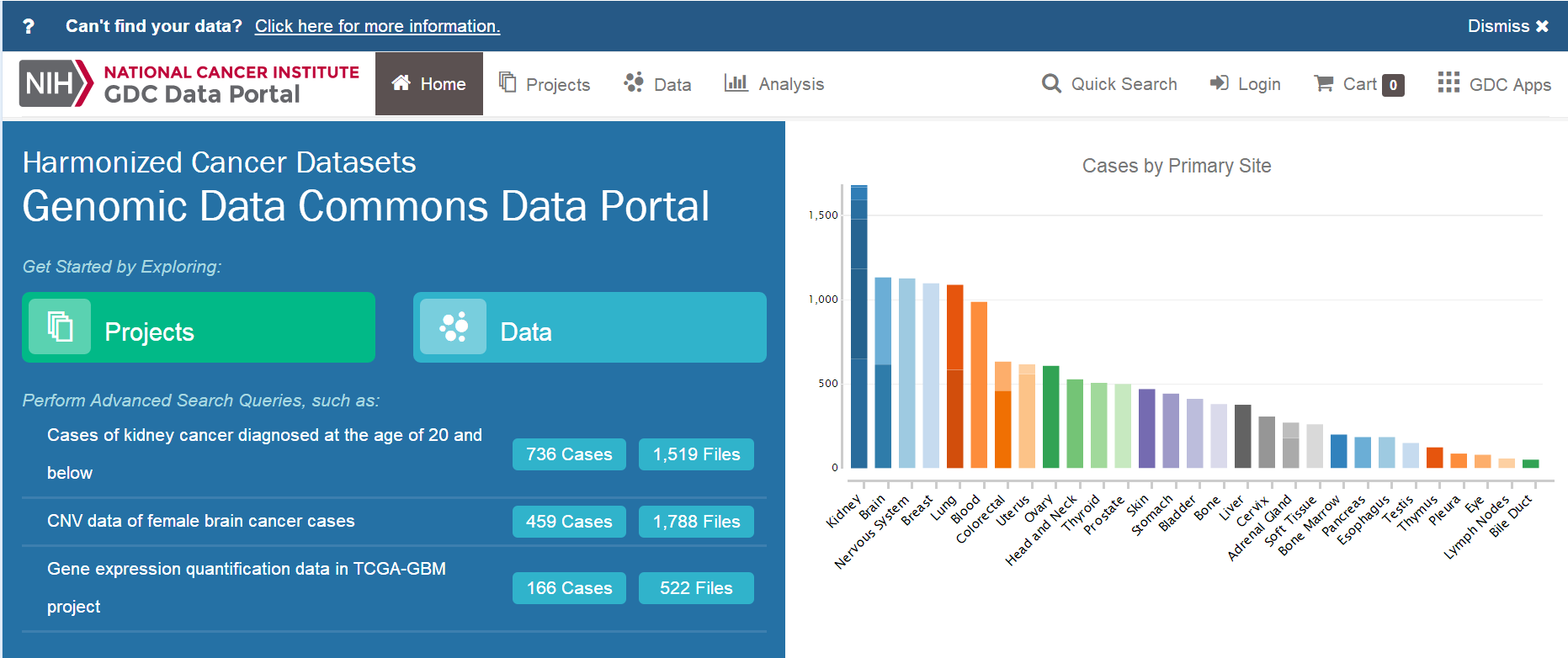Click the question mark help icon
This screenshot has height=658, width=1568.
29,26
